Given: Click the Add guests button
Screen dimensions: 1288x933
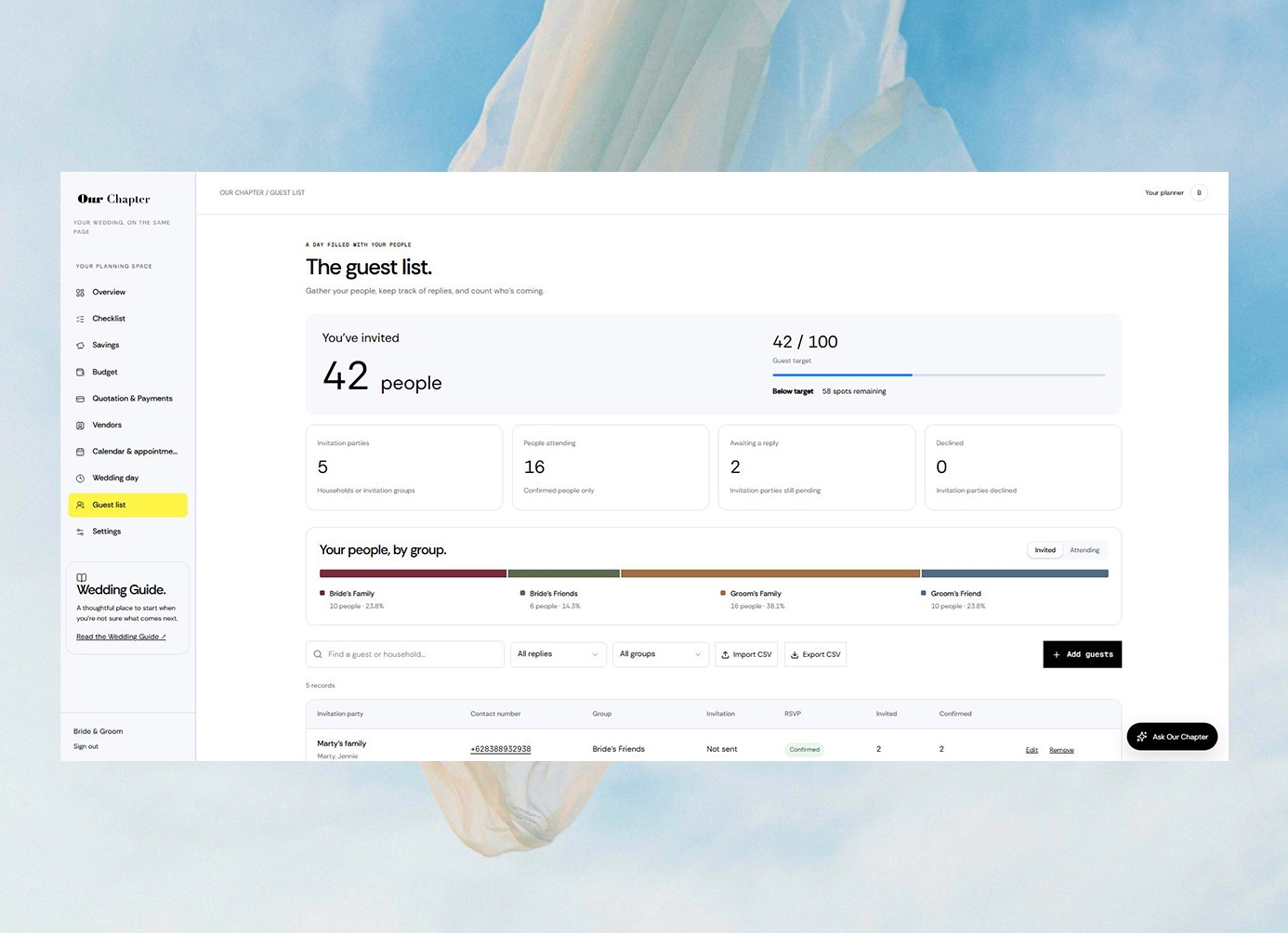Looking at the screenshot, I should 1082,654.
